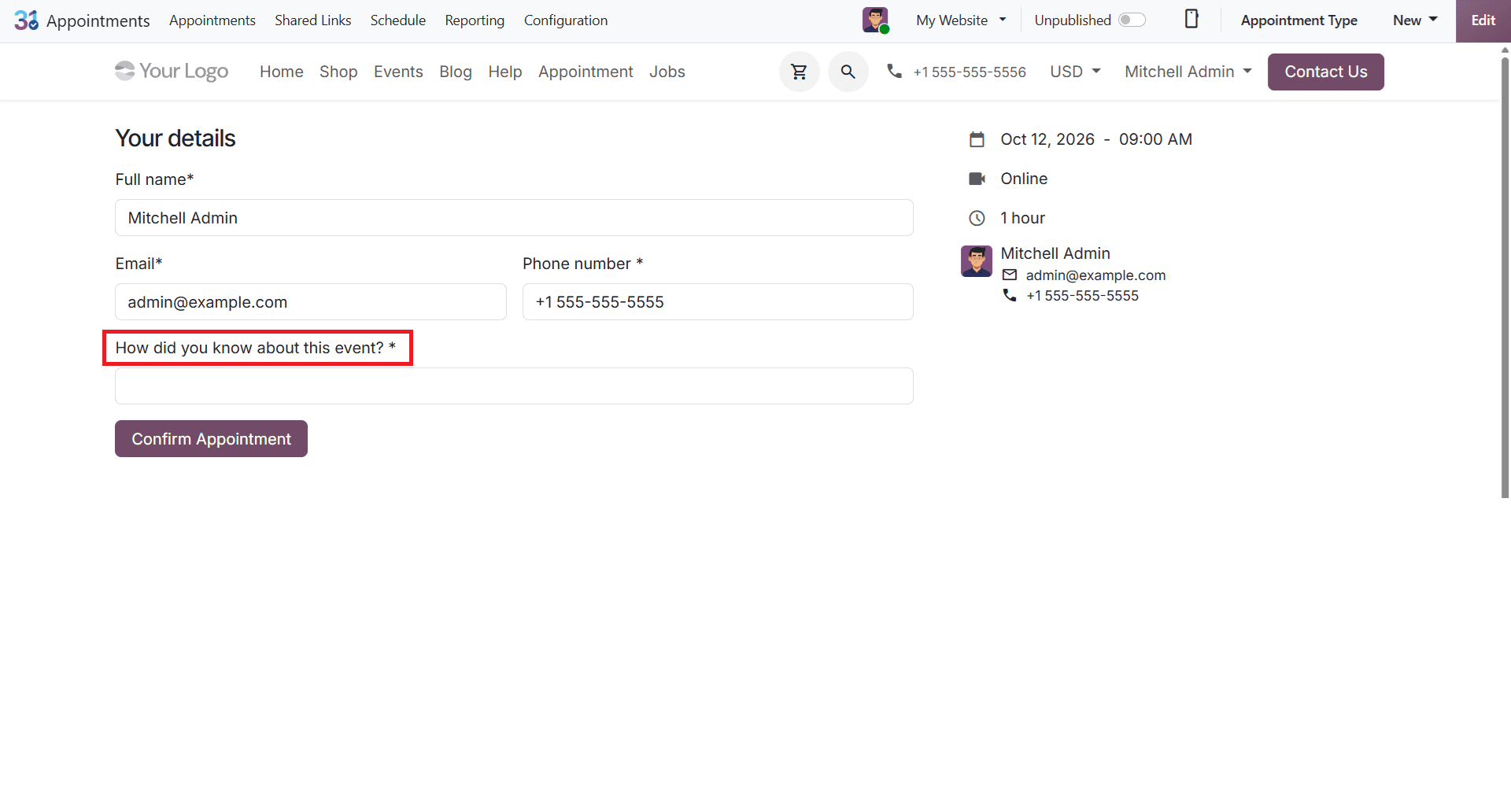Click the clock icon beside 1 hour

click(x=977, y=218)
